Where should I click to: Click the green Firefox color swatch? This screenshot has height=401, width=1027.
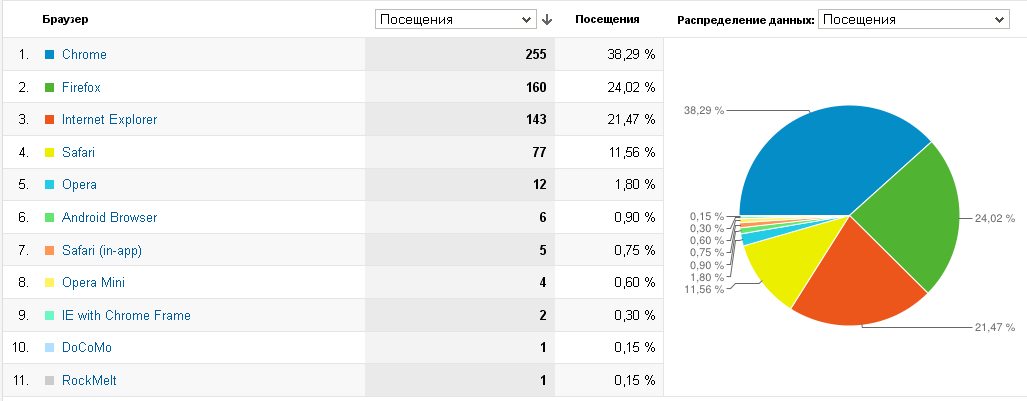(49, 87)
